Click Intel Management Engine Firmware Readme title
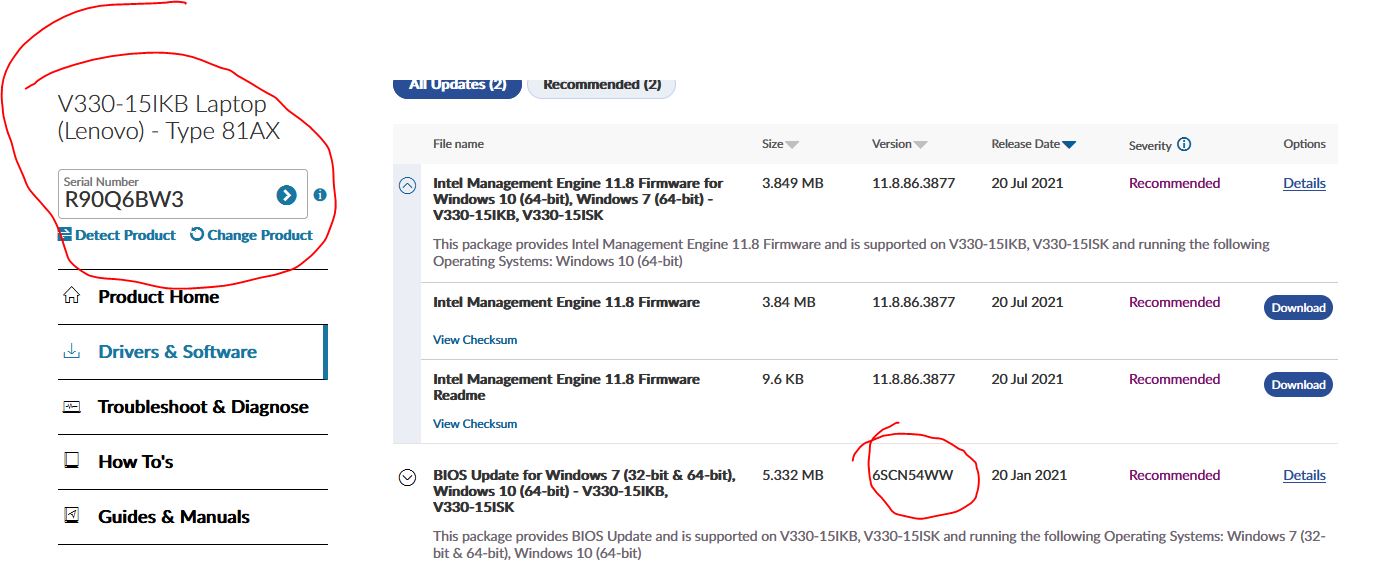 [x=566, y=387]
